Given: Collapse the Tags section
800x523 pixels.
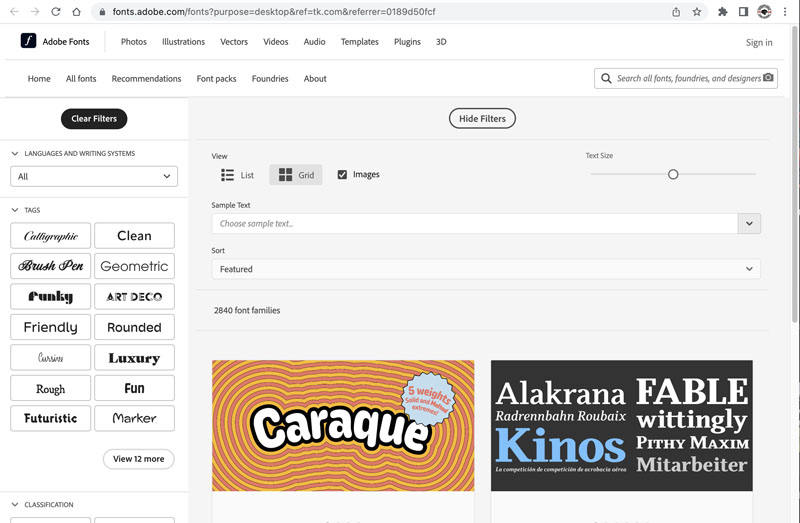Looking at the screenshot, I should coord(15,210).
